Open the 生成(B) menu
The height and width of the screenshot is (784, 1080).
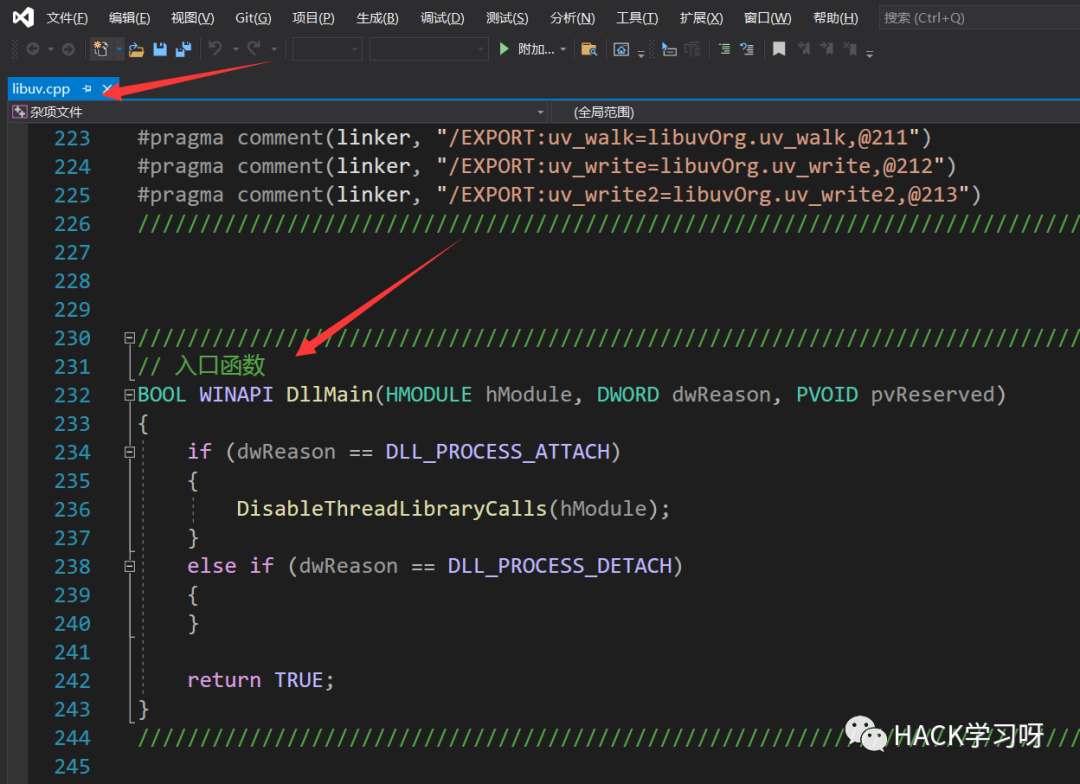[x=377, y=18]
